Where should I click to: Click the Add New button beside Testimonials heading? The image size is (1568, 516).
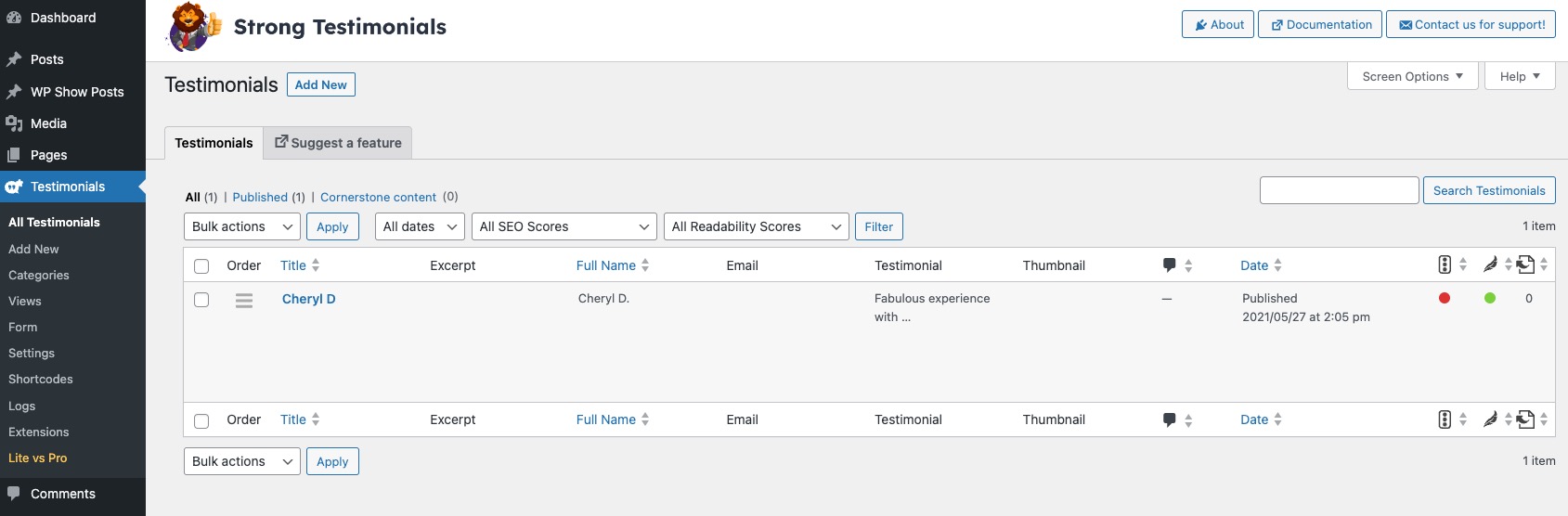321,84
